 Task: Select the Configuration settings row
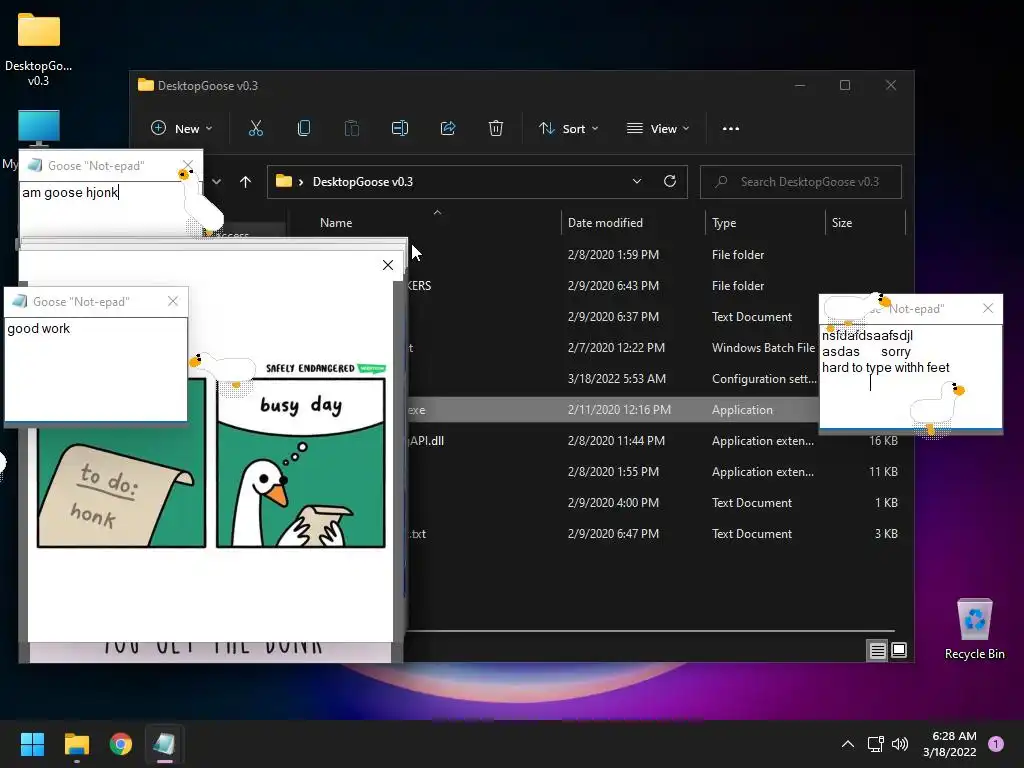pos(613,379)
